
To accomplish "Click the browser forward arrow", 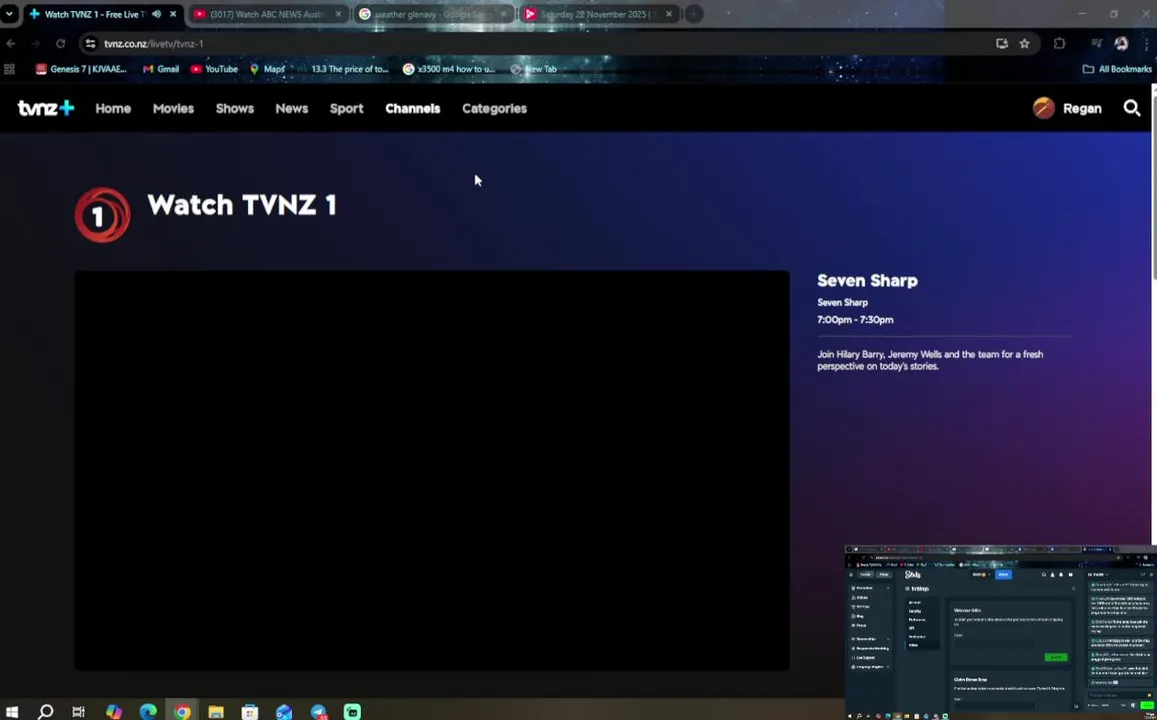I will point(35,44).
